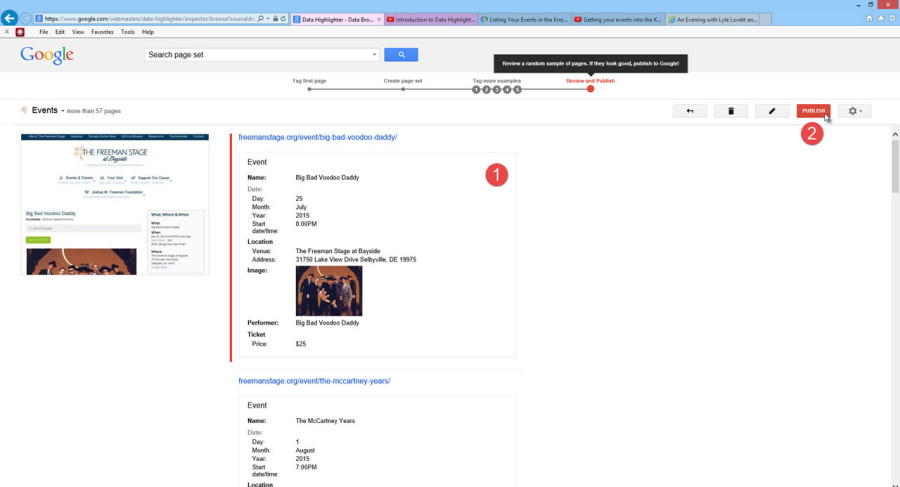
Task: Click step 1 circle under Tag more examples
Action: [476, 90]
